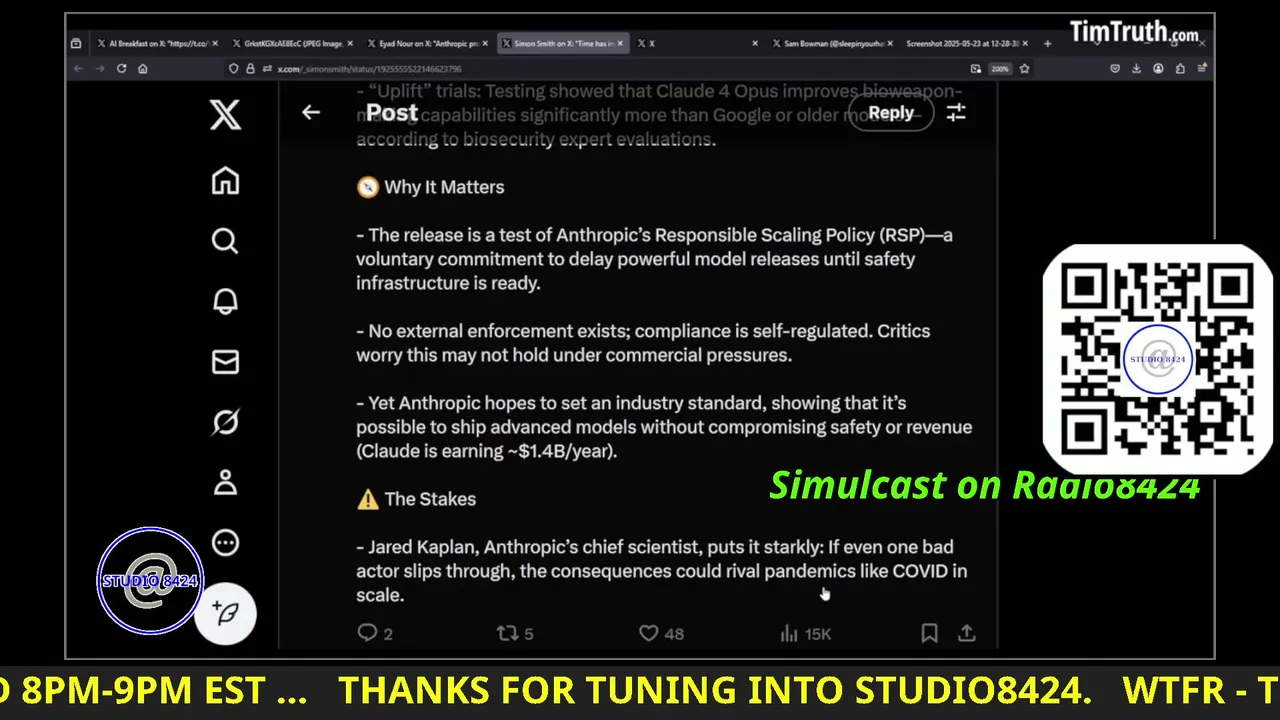Bookmark this page with the star icon

pos(1024,69)
